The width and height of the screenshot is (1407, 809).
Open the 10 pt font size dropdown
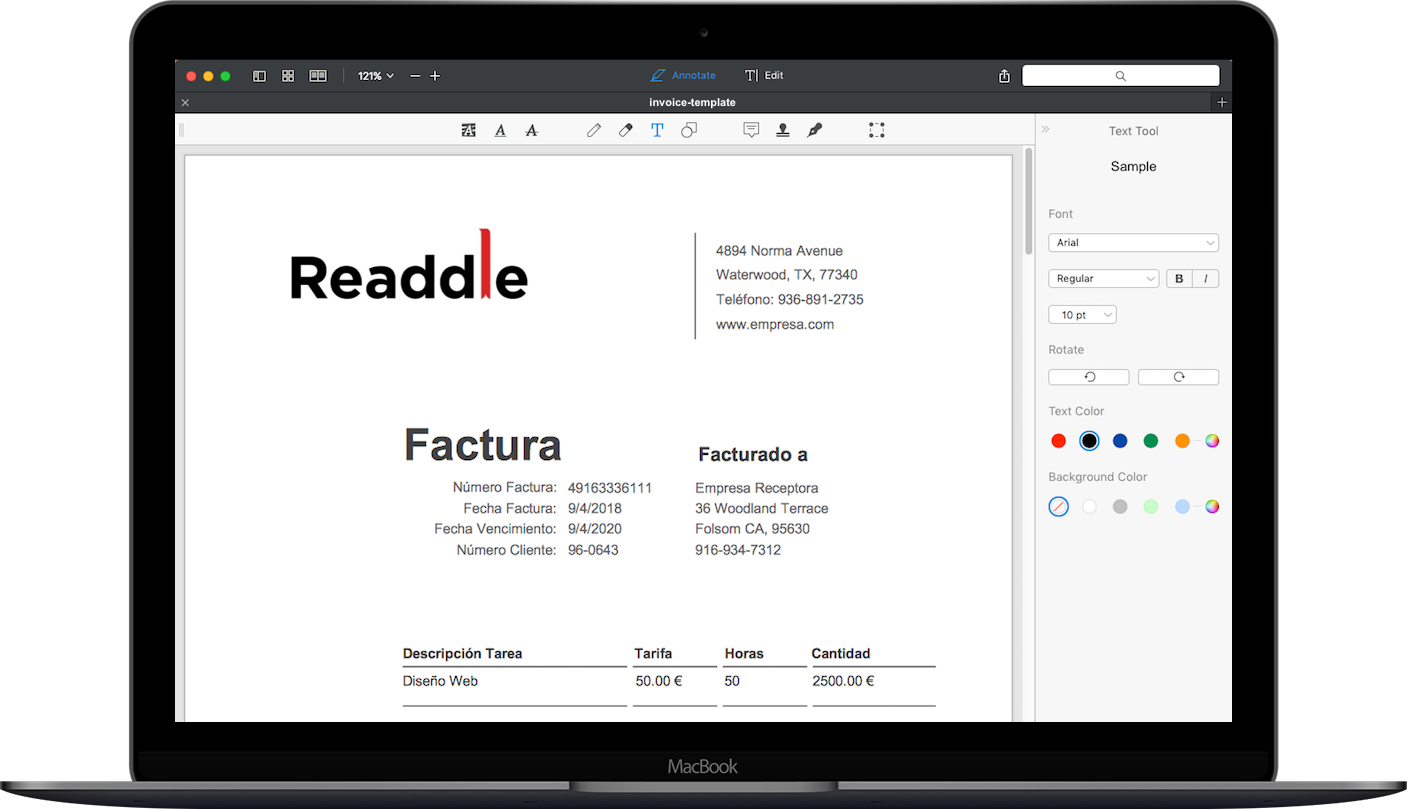click(1082, 315)
